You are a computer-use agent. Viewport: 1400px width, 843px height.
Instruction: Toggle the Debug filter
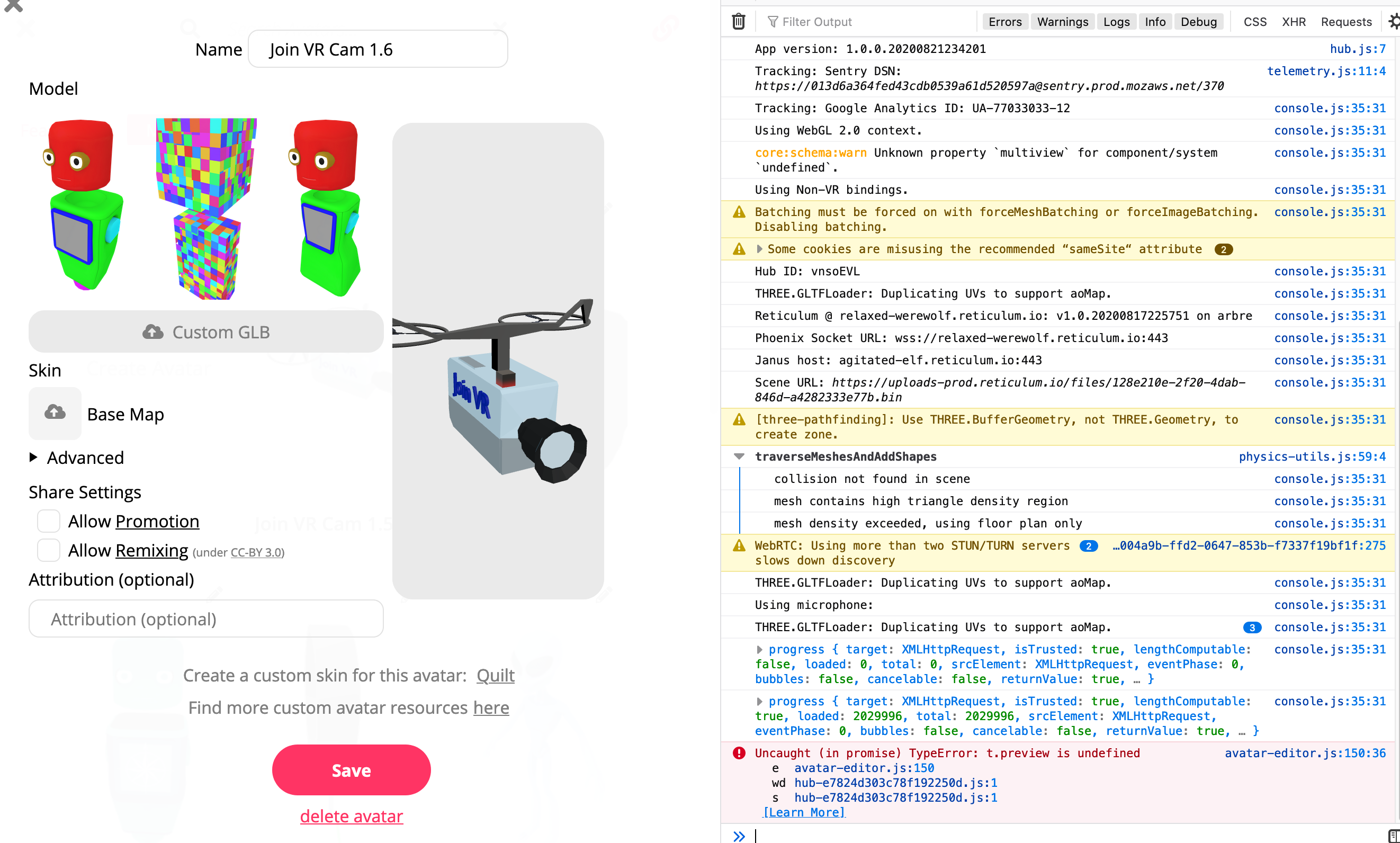pos(1198,22)
